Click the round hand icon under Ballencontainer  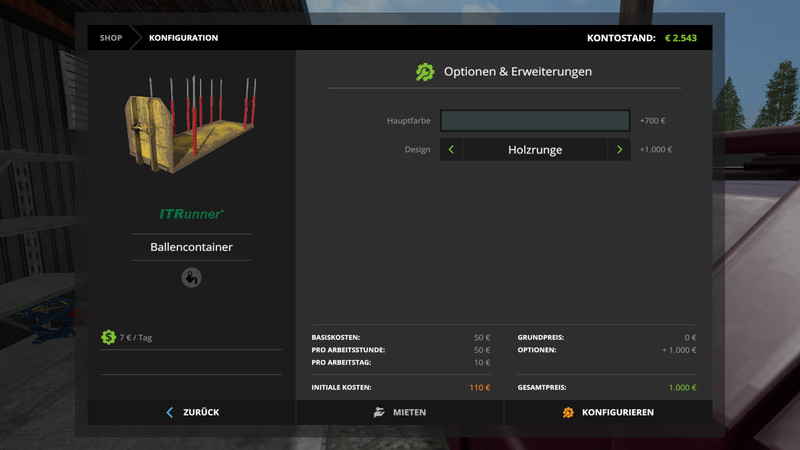coord(191,278)
